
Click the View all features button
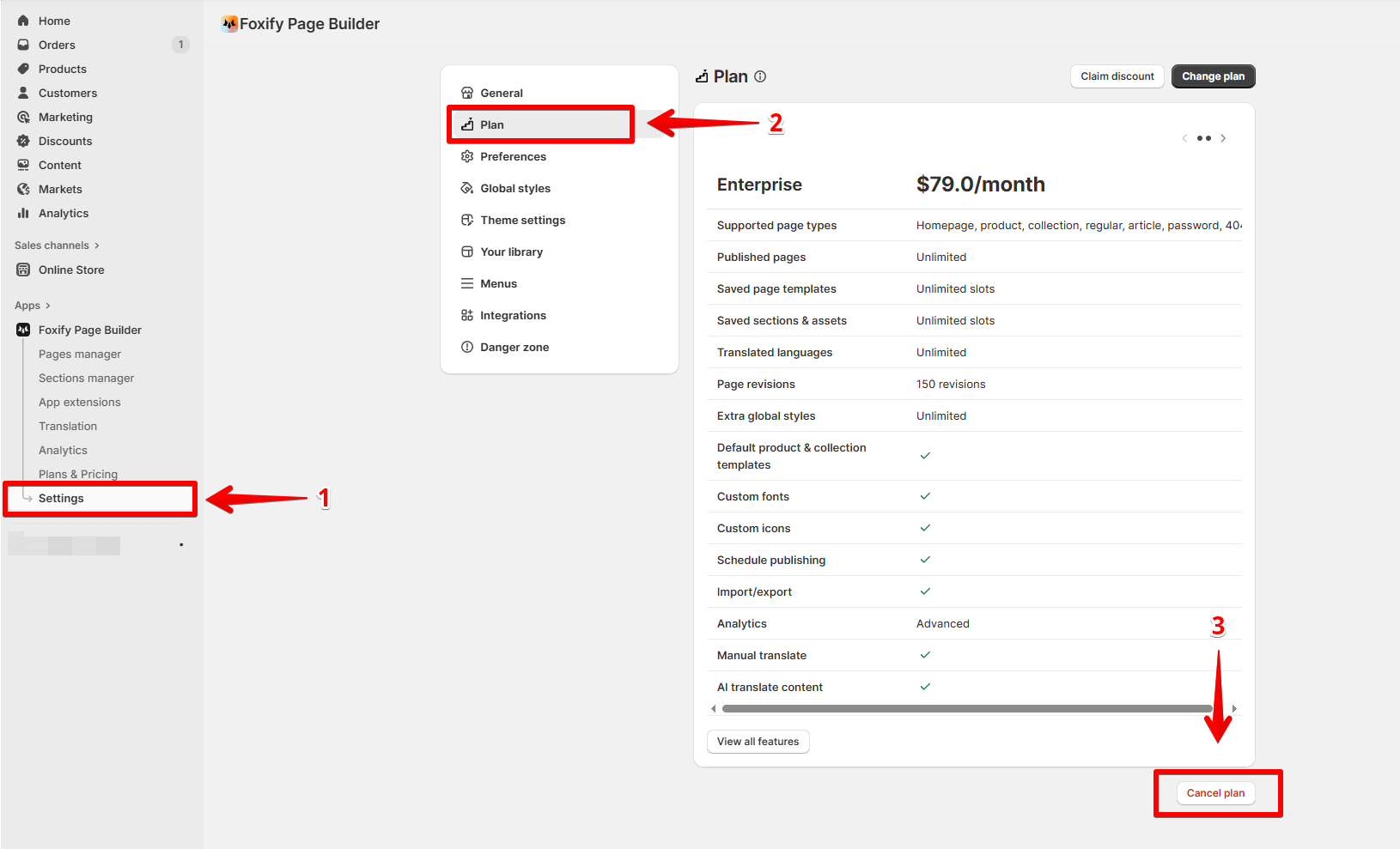pyautogui.click(x=758, y=742)
